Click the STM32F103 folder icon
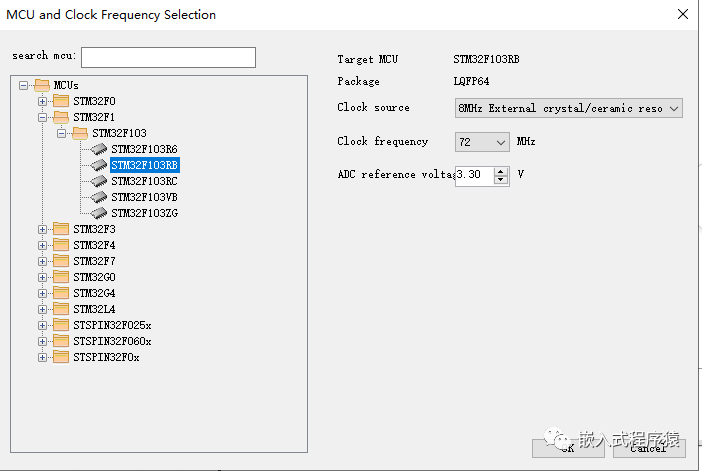Screen dimensions: 702x471 [80, 133]
